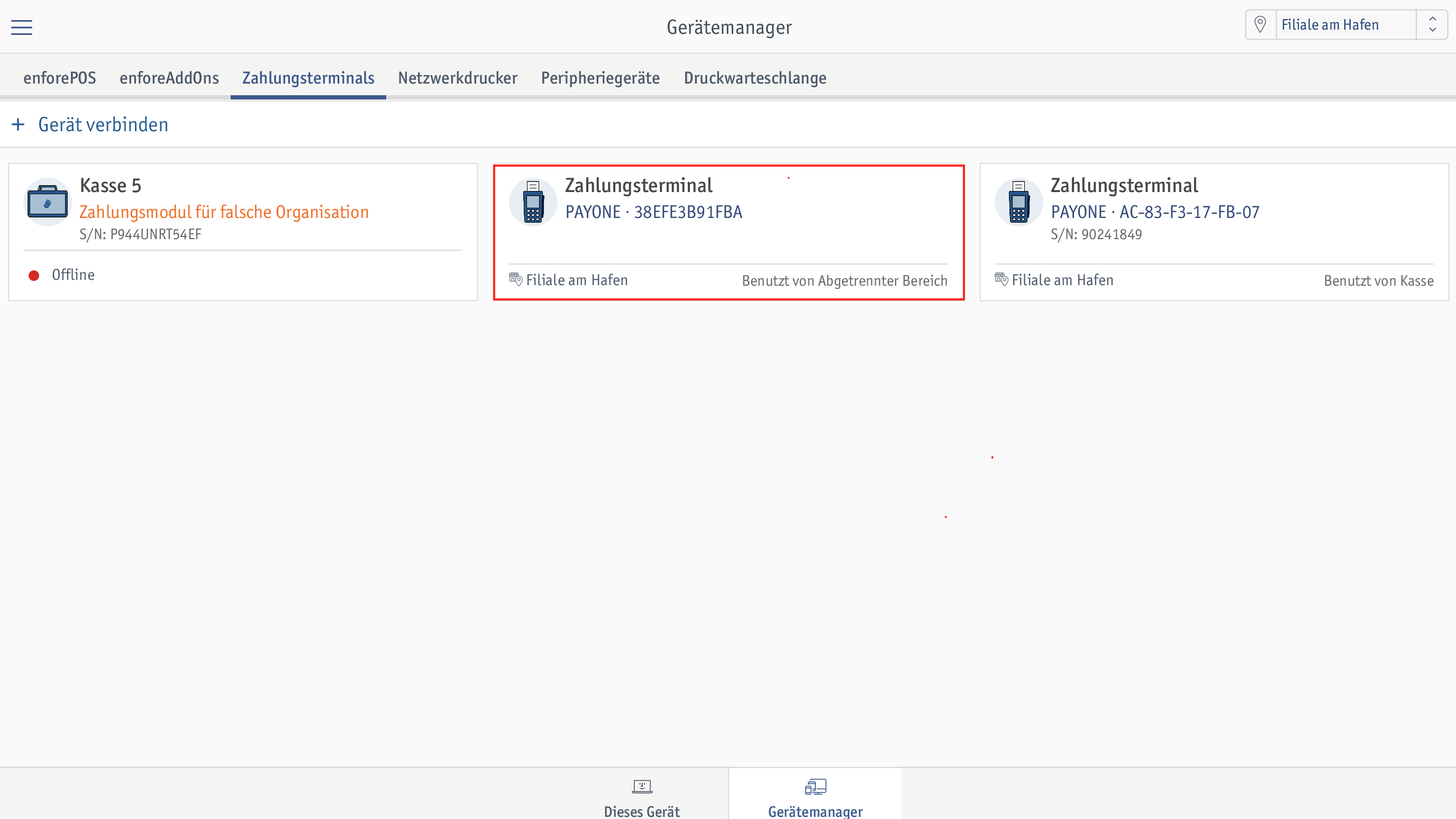This screenshot has height=819, width=1456.
Task: Click the location pin icon
Action: tap(1260, 25)
